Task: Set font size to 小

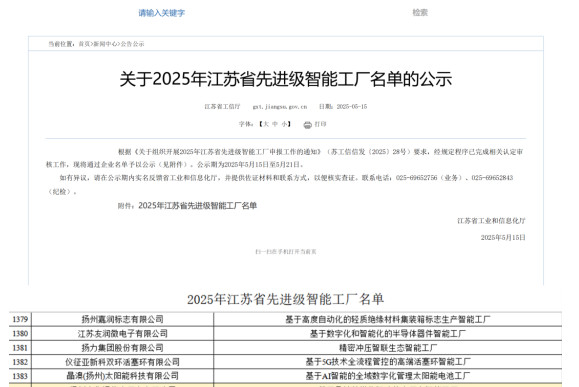Action: click(x=284, y=124)
